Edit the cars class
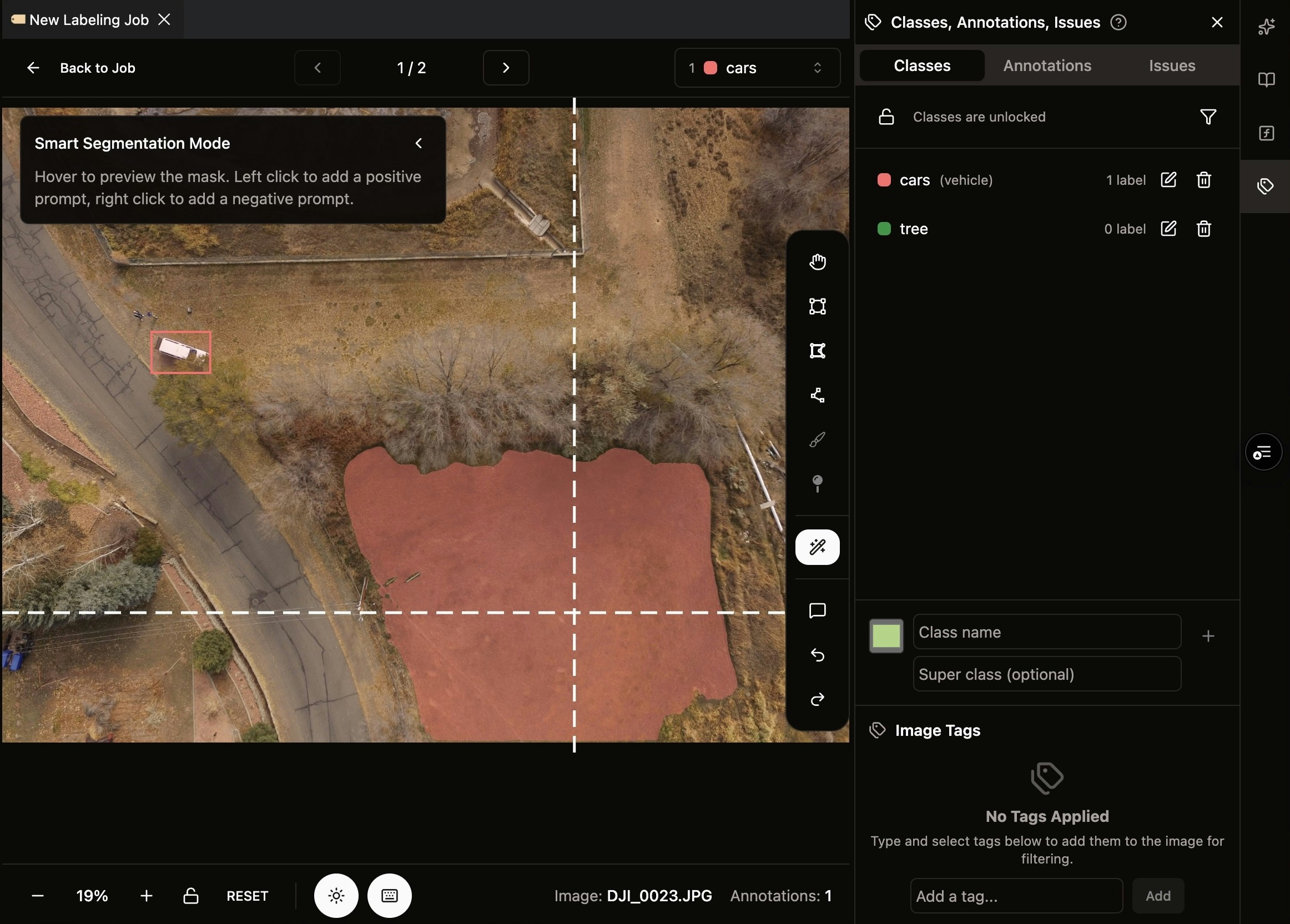 coord(1168,180)
